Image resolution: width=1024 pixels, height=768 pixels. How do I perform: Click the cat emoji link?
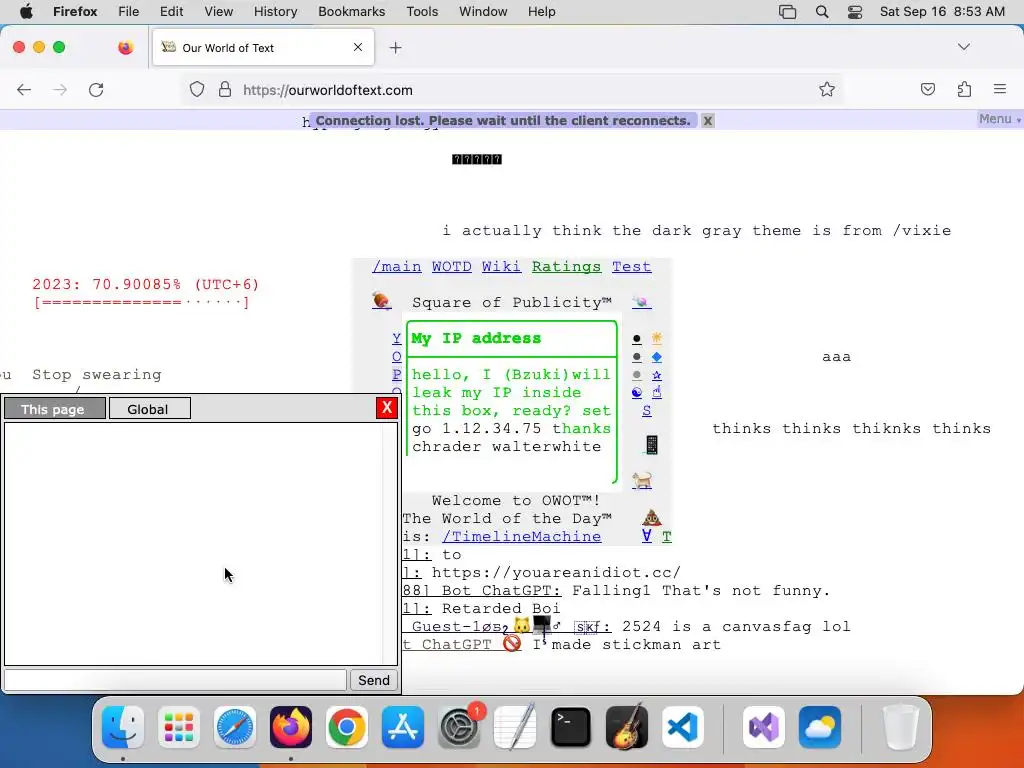pyautogui.click(x=643, y=481)
